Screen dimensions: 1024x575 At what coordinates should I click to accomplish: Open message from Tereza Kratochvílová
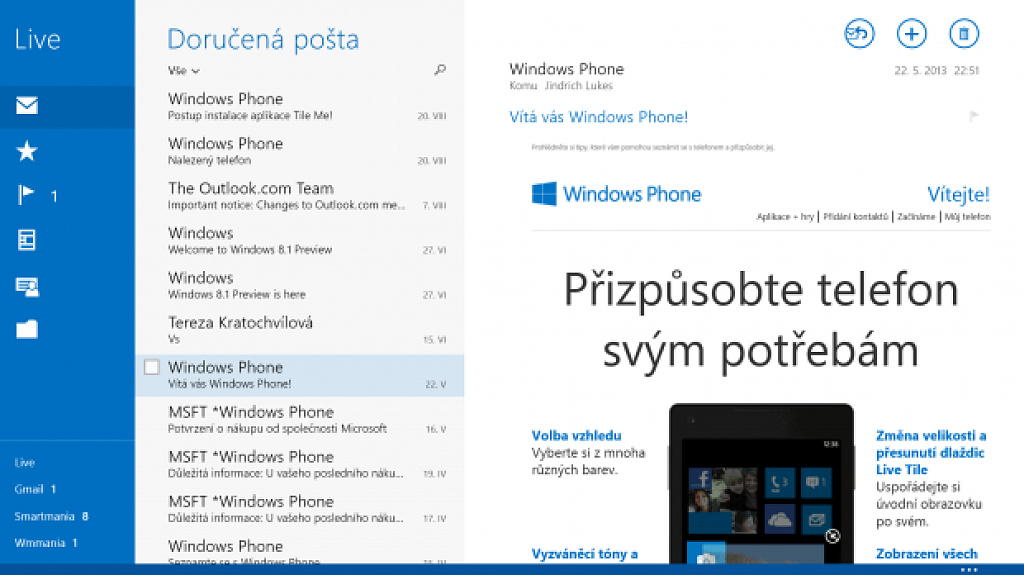click(x=300, y=330)
